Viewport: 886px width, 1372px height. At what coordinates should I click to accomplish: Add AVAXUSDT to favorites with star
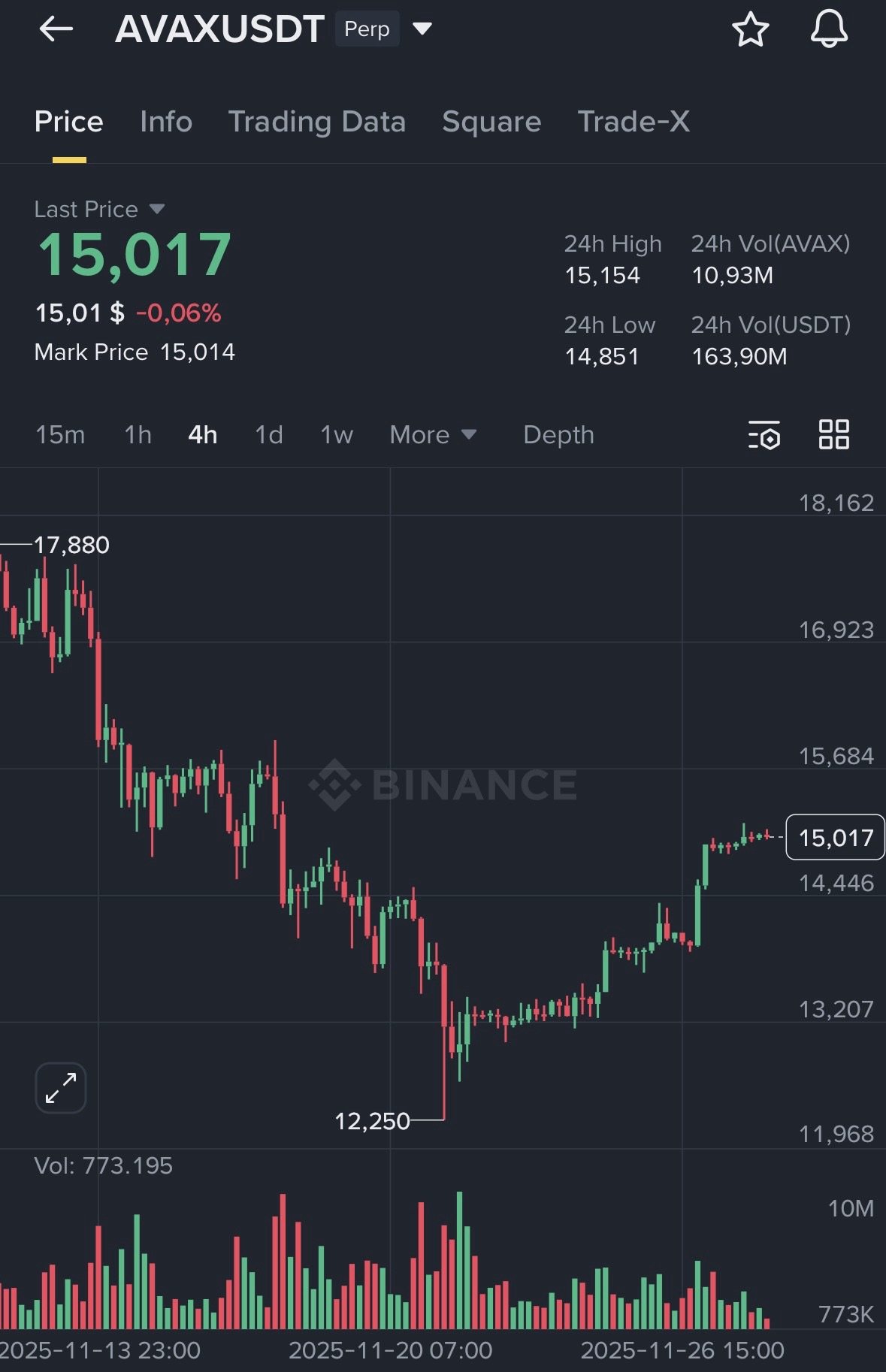750,30
